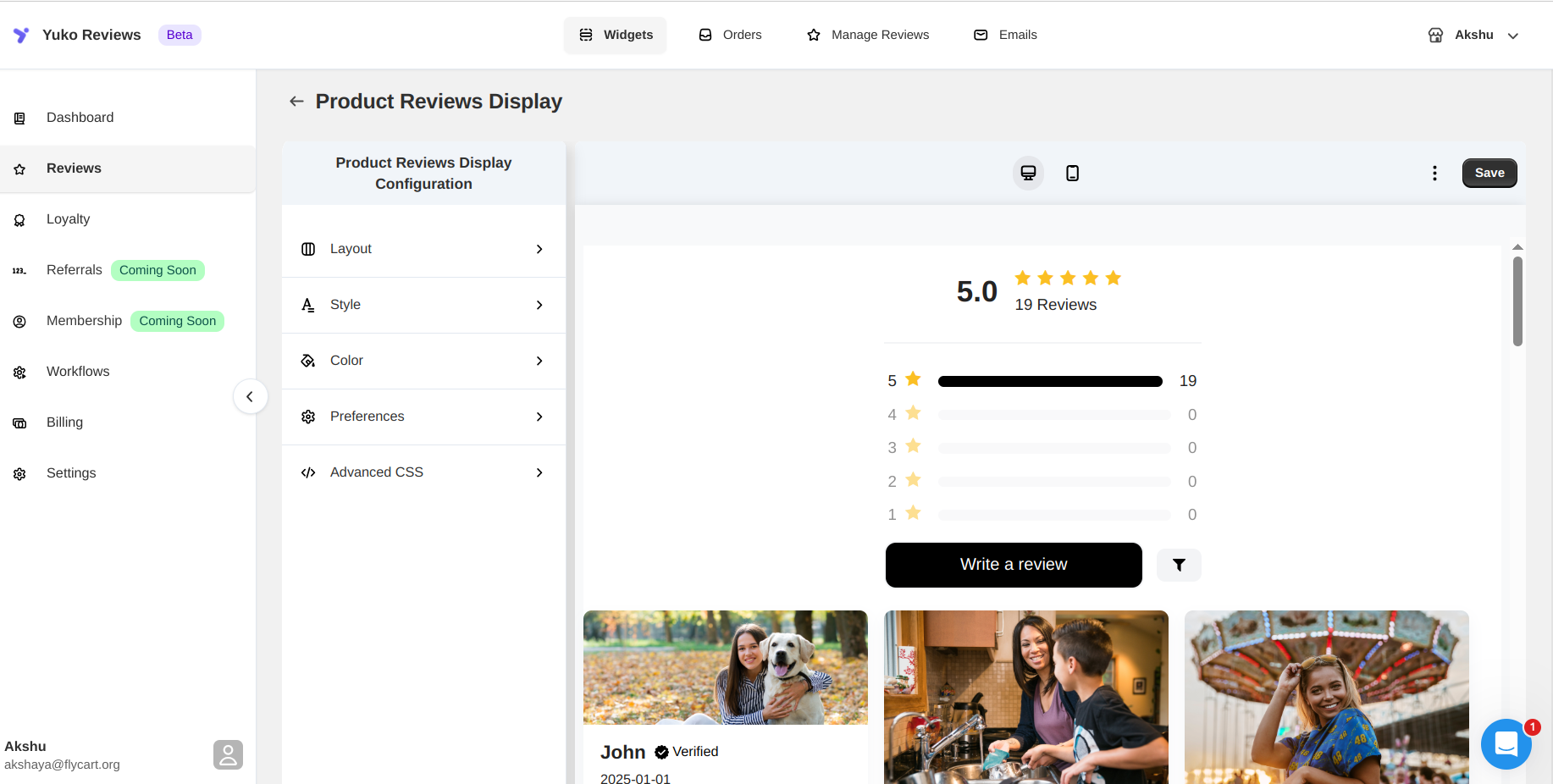Click the store icon beside Akshu
Screen dimensions: 1553x784
(x=1435, y=35)
